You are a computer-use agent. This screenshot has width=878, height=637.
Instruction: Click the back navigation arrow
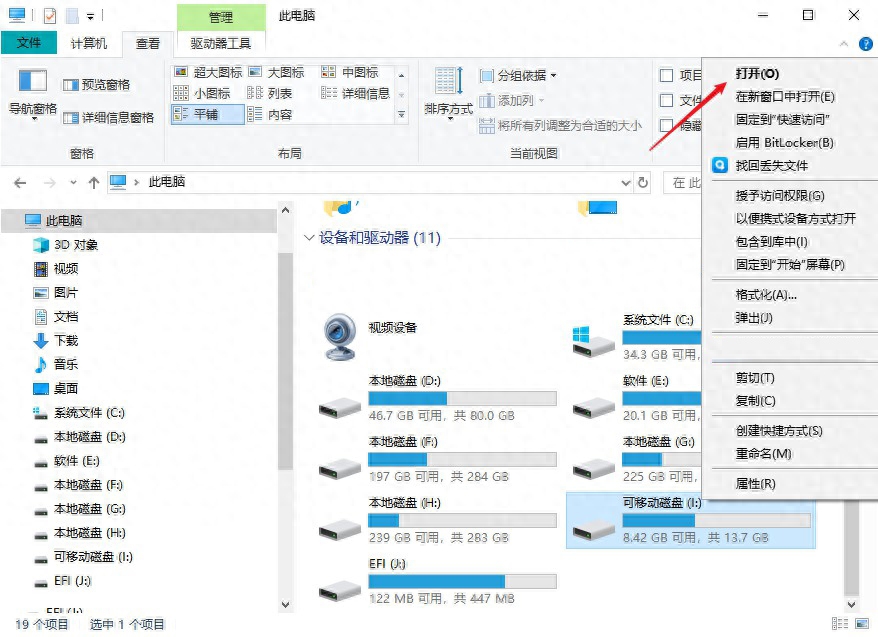pyautogui.click(x=20, y=183)
